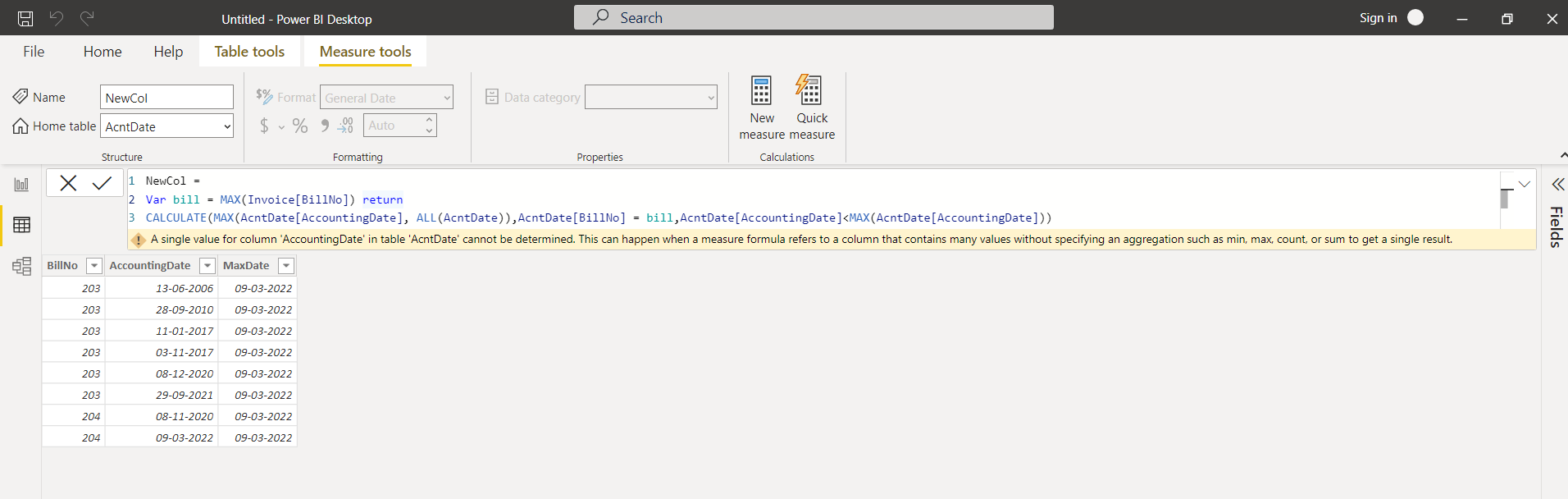Undo the last action in the title bar
Image resolution: width=1568 pixels, height=499 pixels.
pos(56,18)
